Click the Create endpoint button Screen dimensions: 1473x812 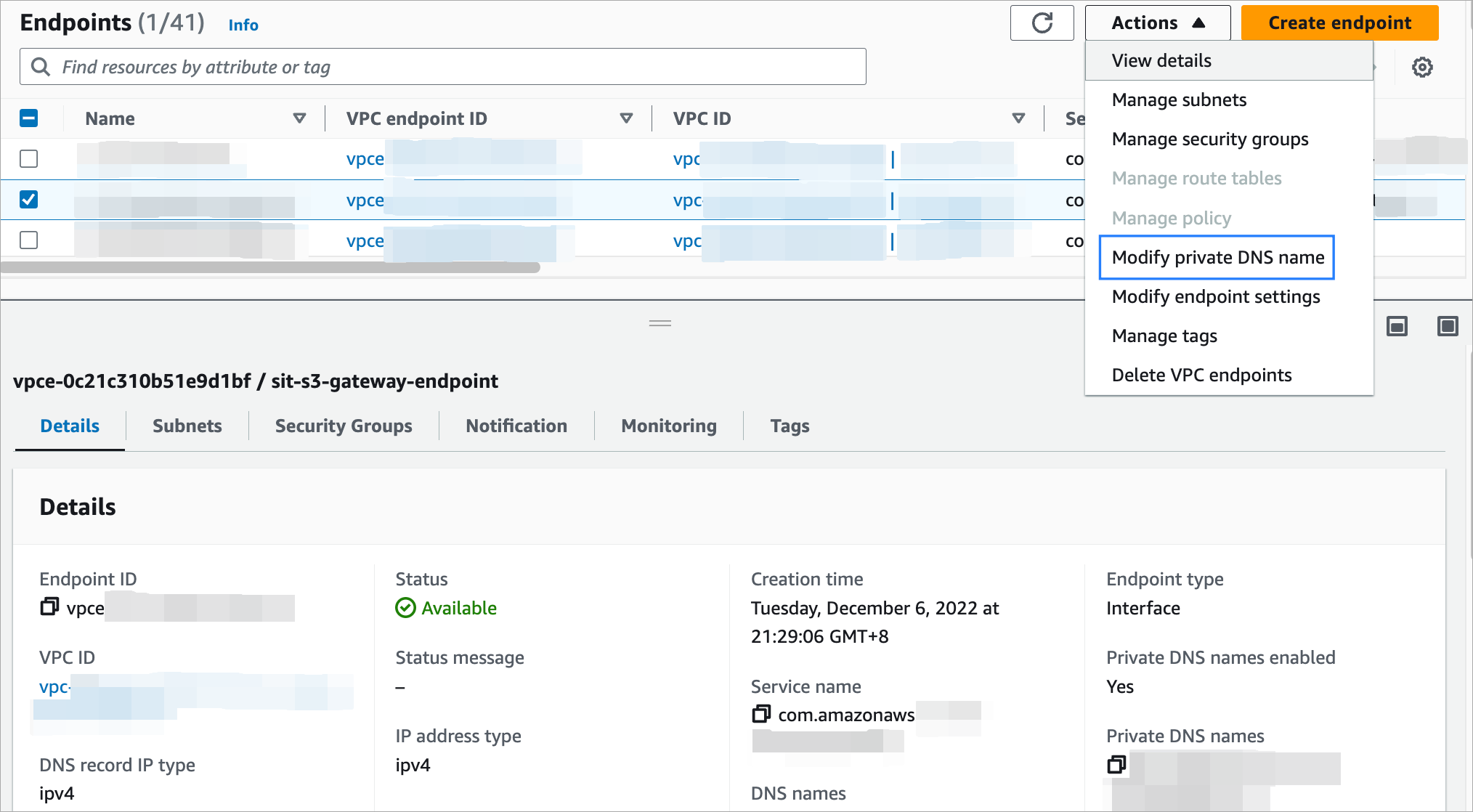[1339, 23]
